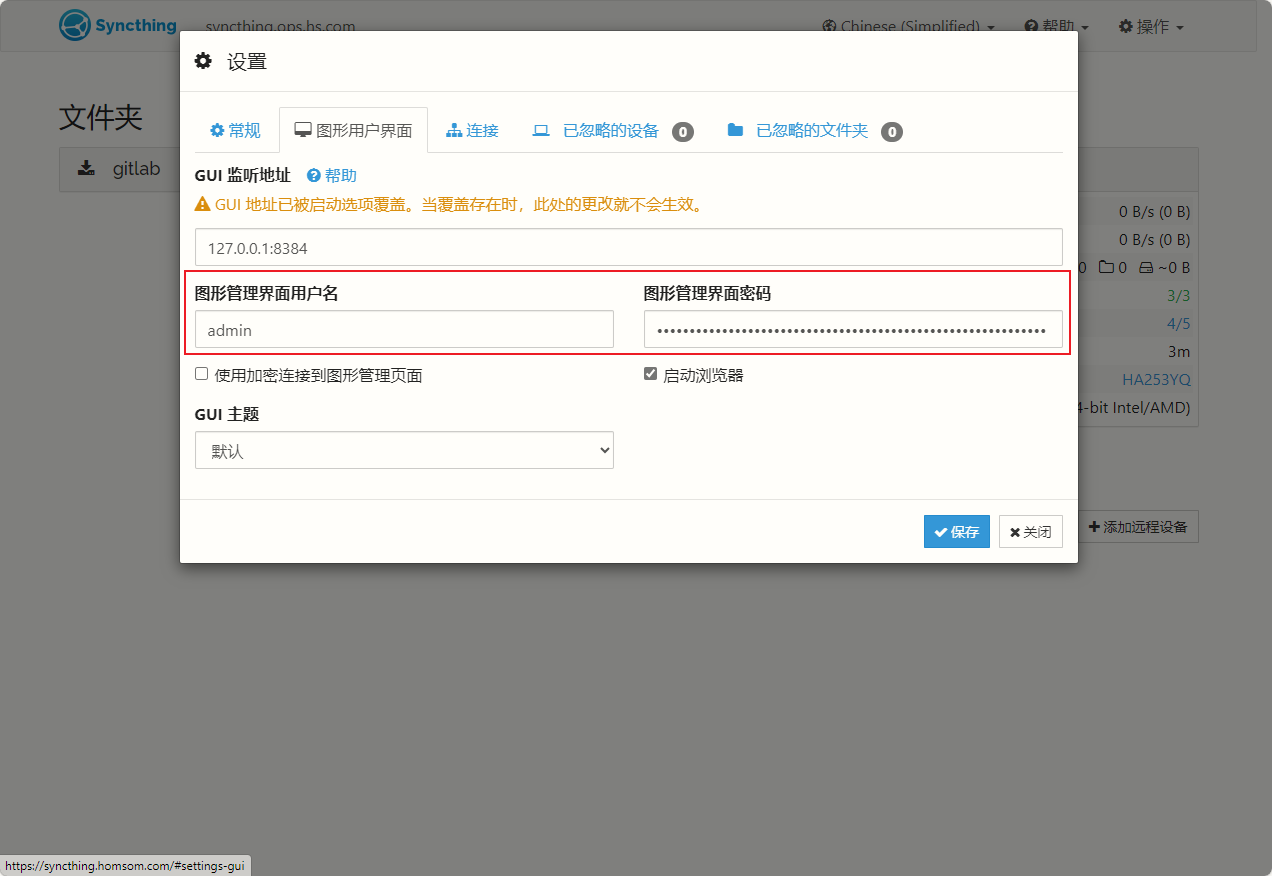The image size is (1272, 876).
Task: Click the gear icon beside 设置 title
Action: [x=203, y=61]
